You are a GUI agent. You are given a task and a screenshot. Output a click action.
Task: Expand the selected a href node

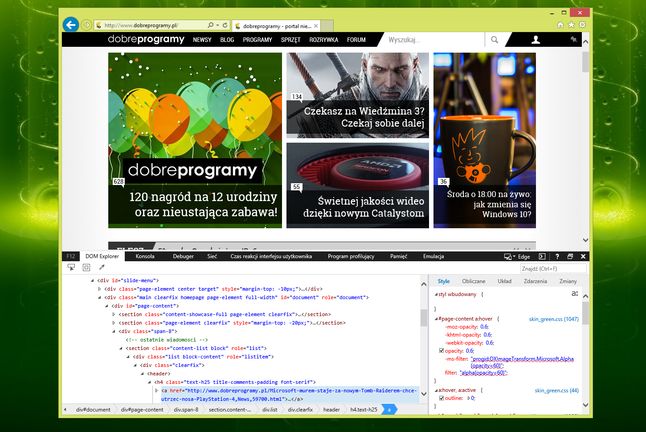[157, 390]
